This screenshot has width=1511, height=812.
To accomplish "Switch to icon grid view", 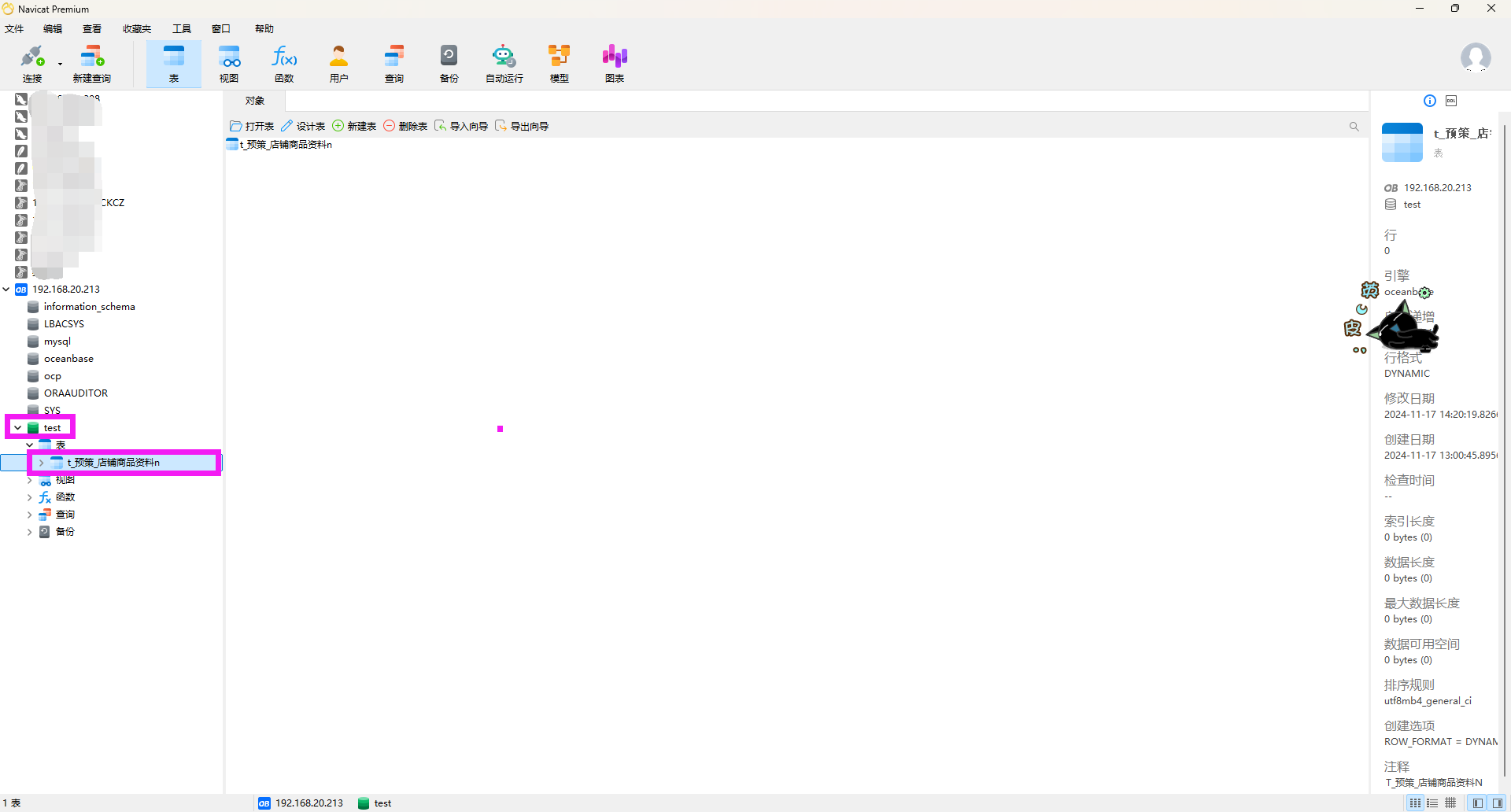I will click(1416, 803).
